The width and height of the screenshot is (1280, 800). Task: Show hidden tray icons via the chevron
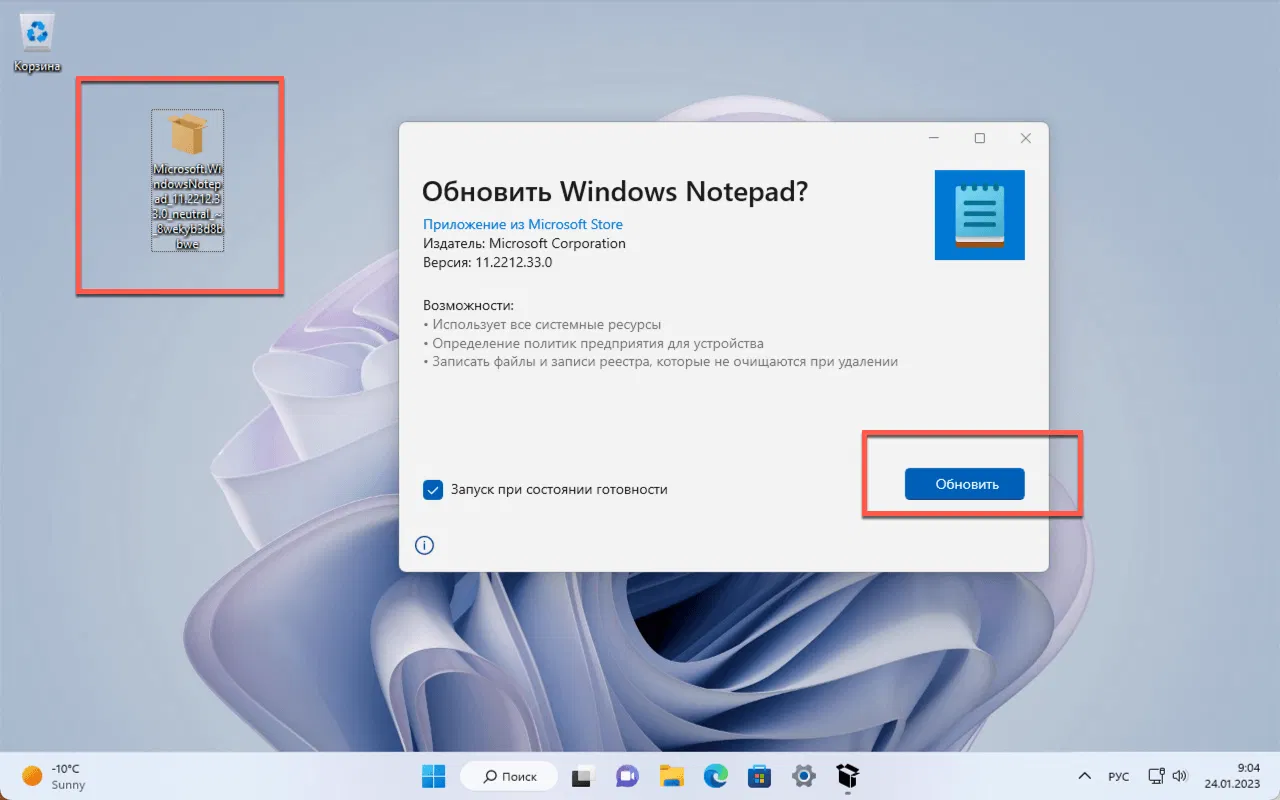[x=1084, y=776]
